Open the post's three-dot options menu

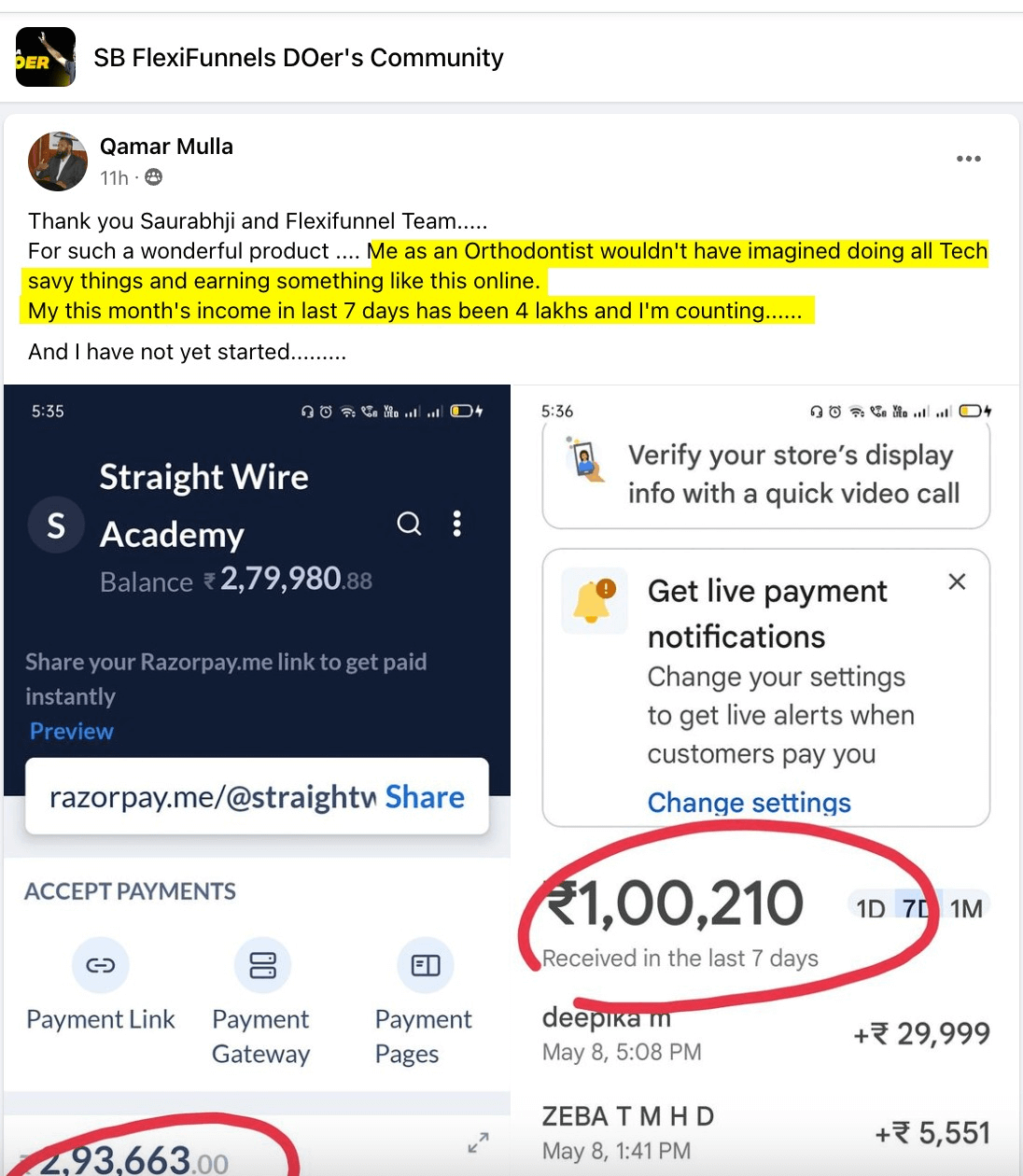click(968, 159)
